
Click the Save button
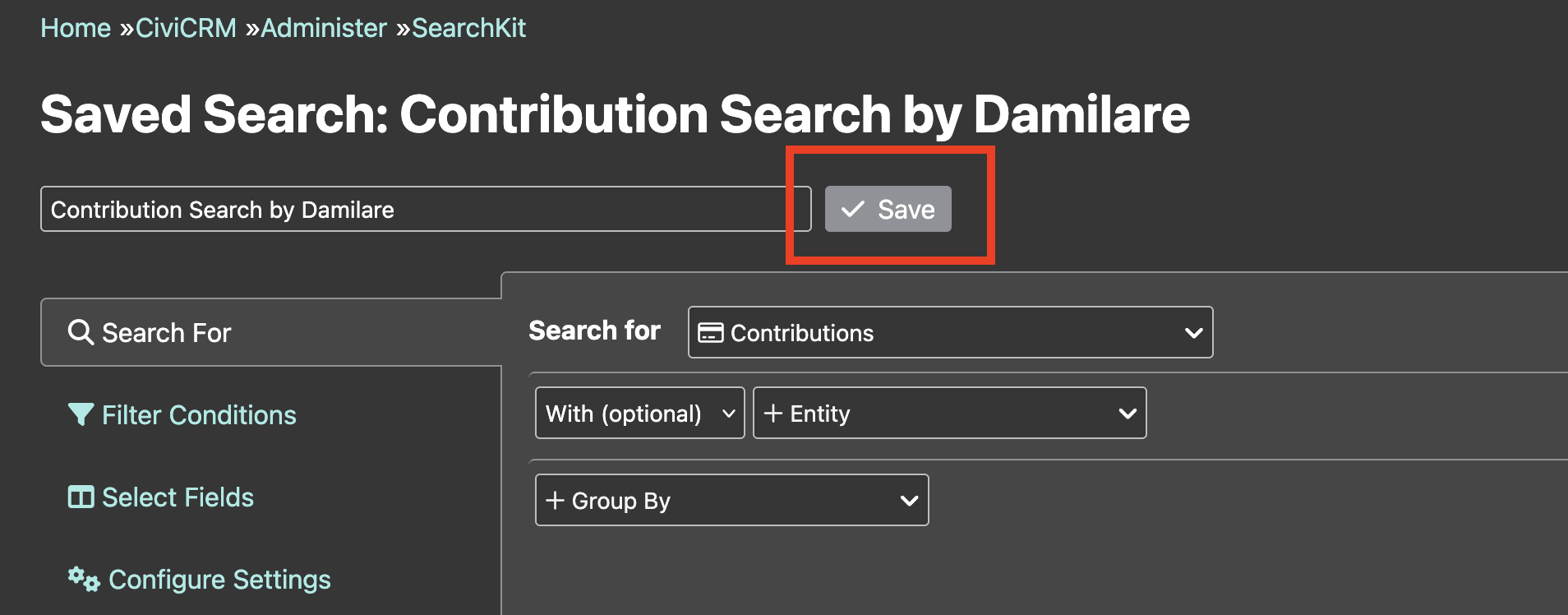pyautogui.click(x=888, y=209)
